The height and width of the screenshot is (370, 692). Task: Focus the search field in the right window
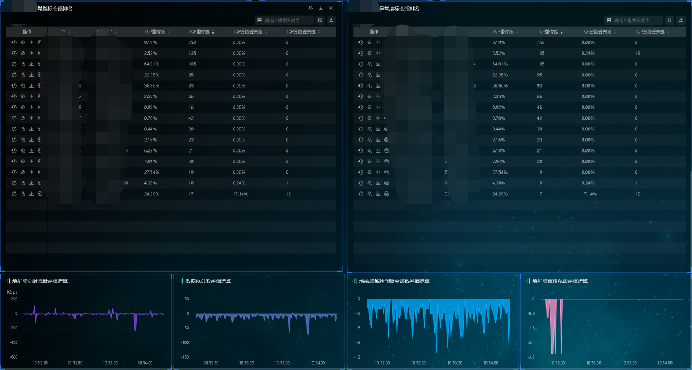point(633,20)
